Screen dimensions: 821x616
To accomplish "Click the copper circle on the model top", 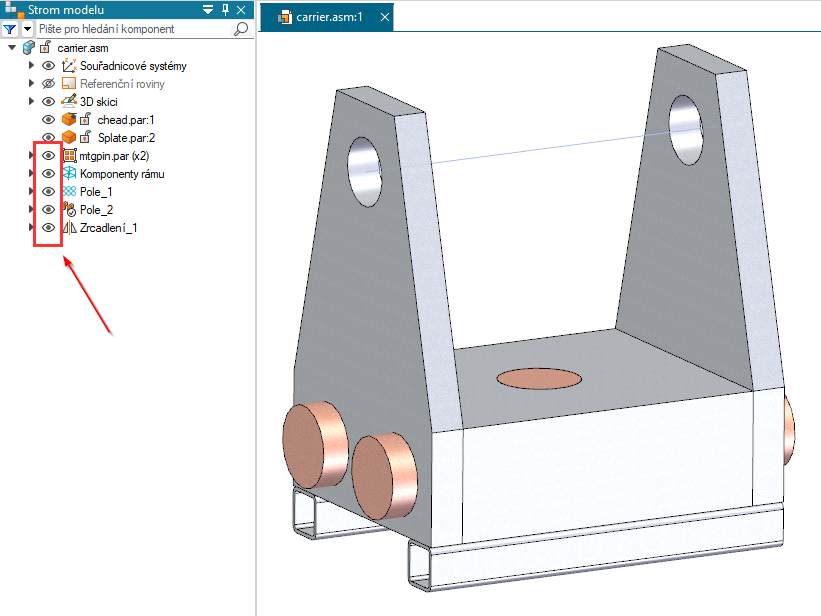I will [x=540, y=378].
